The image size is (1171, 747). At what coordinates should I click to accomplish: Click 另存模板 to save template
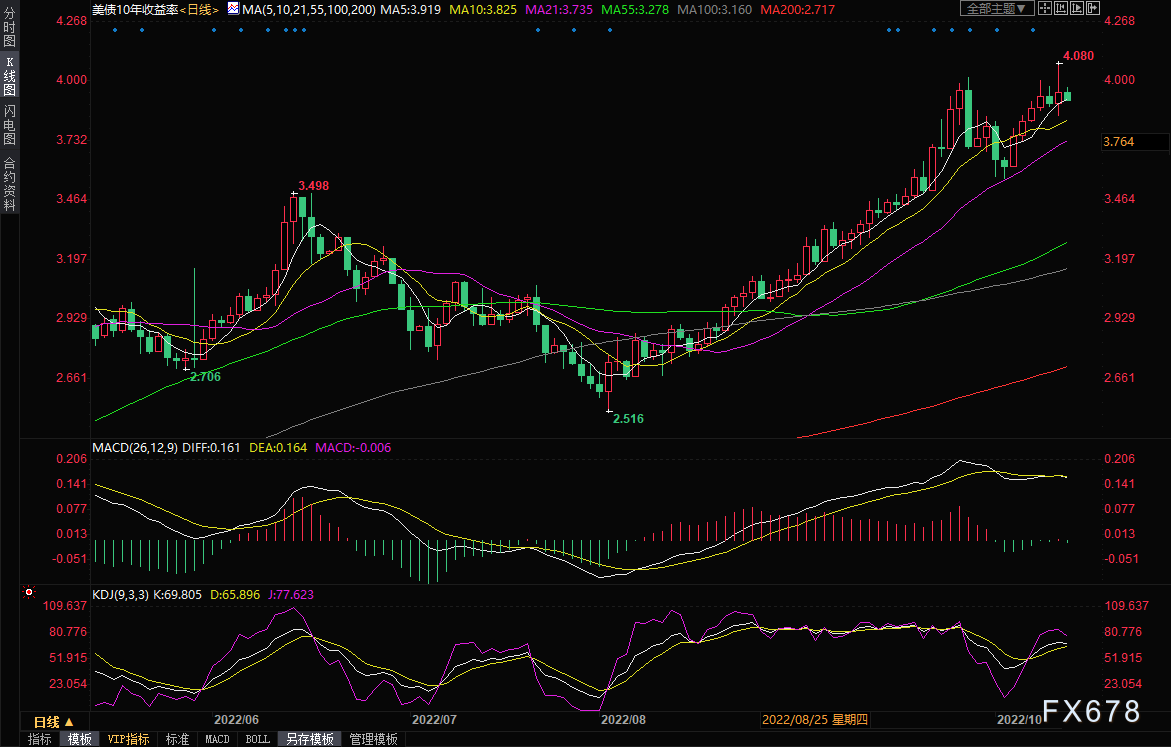click(310, 739)
